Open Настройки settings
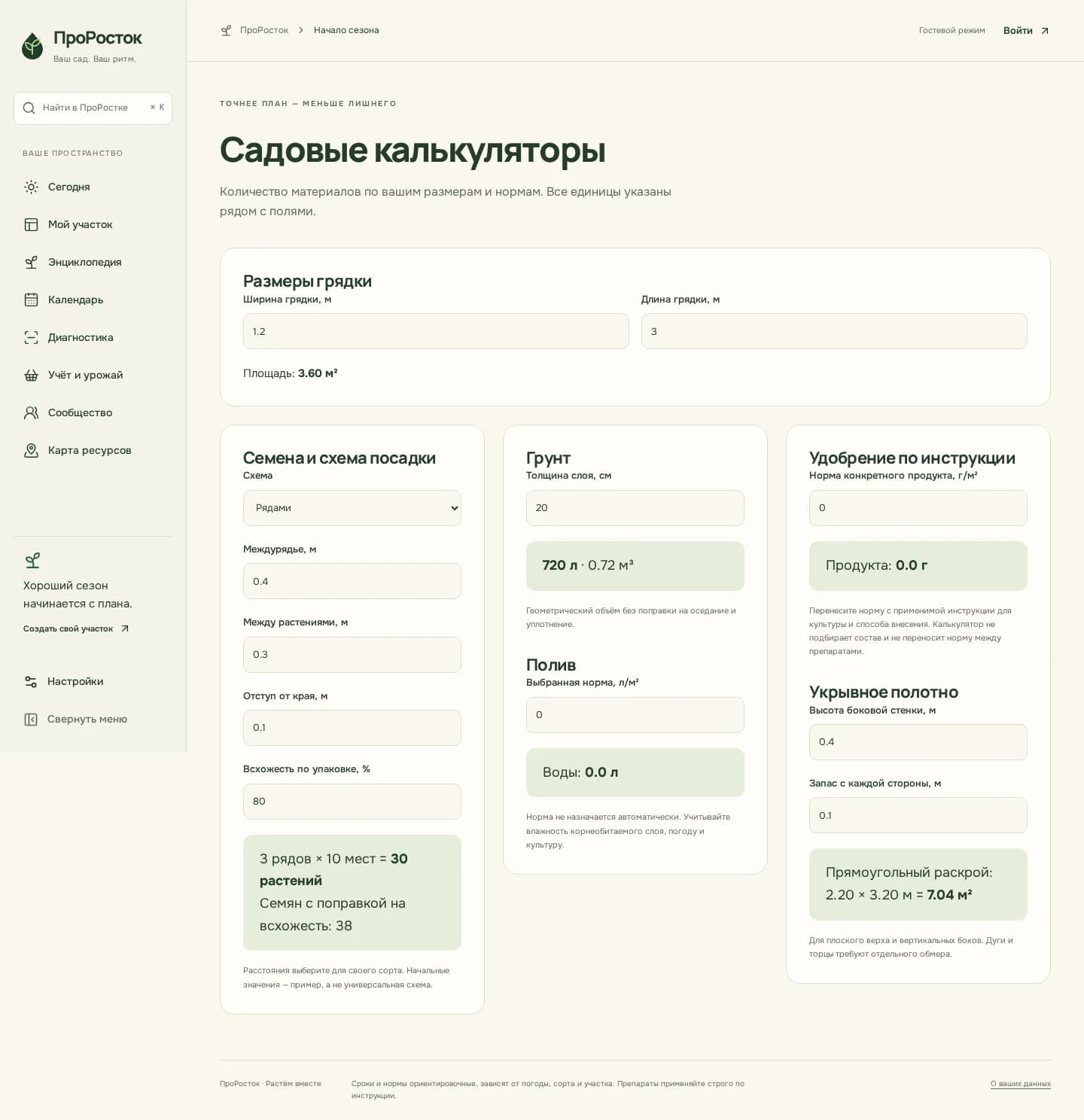Image resolution: width=1084 pixels, height=1120 pixels. tap(93, 681)
